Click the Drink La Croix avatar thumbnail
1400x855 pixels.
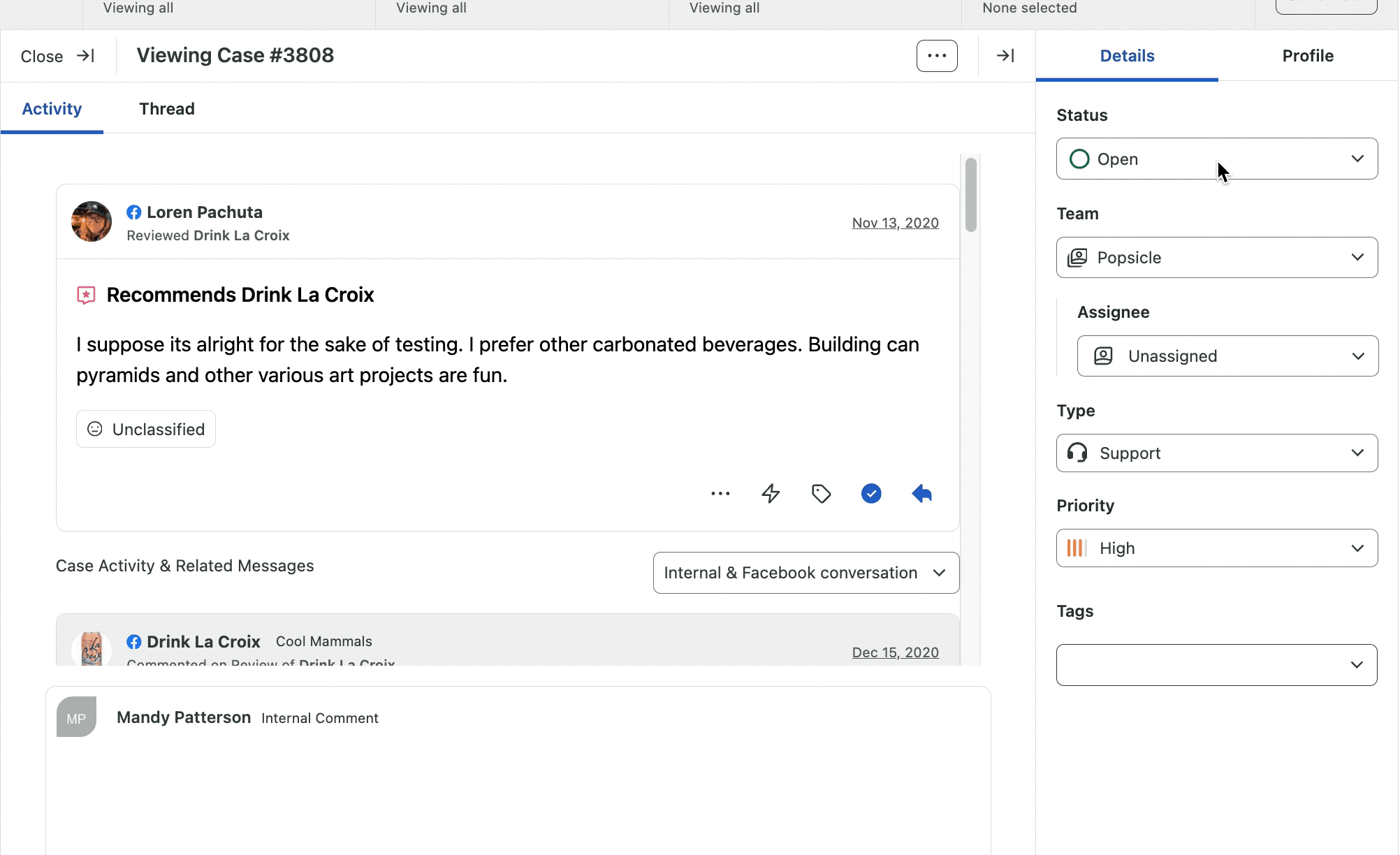pos(92,648)
